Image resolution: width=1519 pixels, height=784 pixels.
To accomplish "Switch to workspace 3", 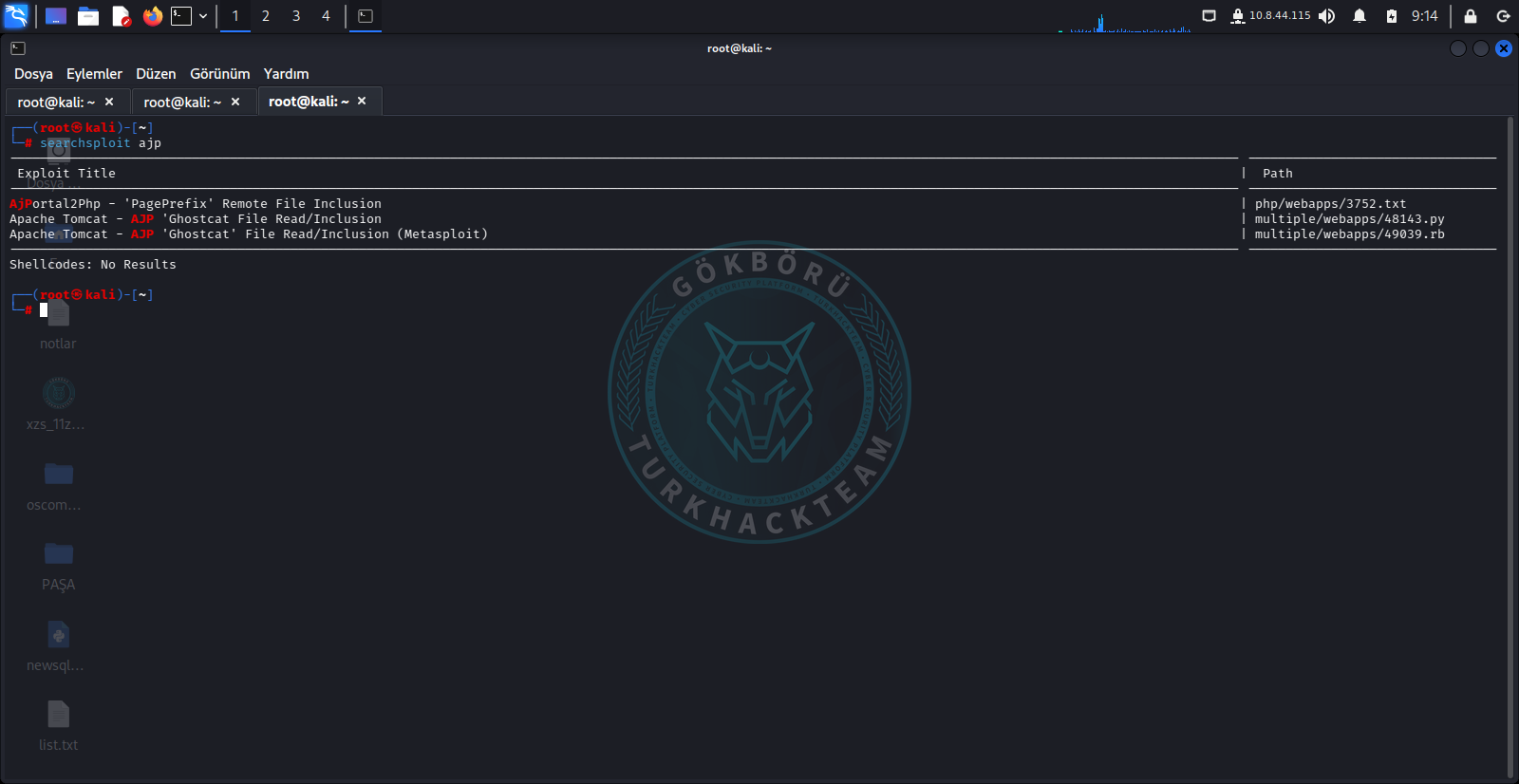I will 296,16.
